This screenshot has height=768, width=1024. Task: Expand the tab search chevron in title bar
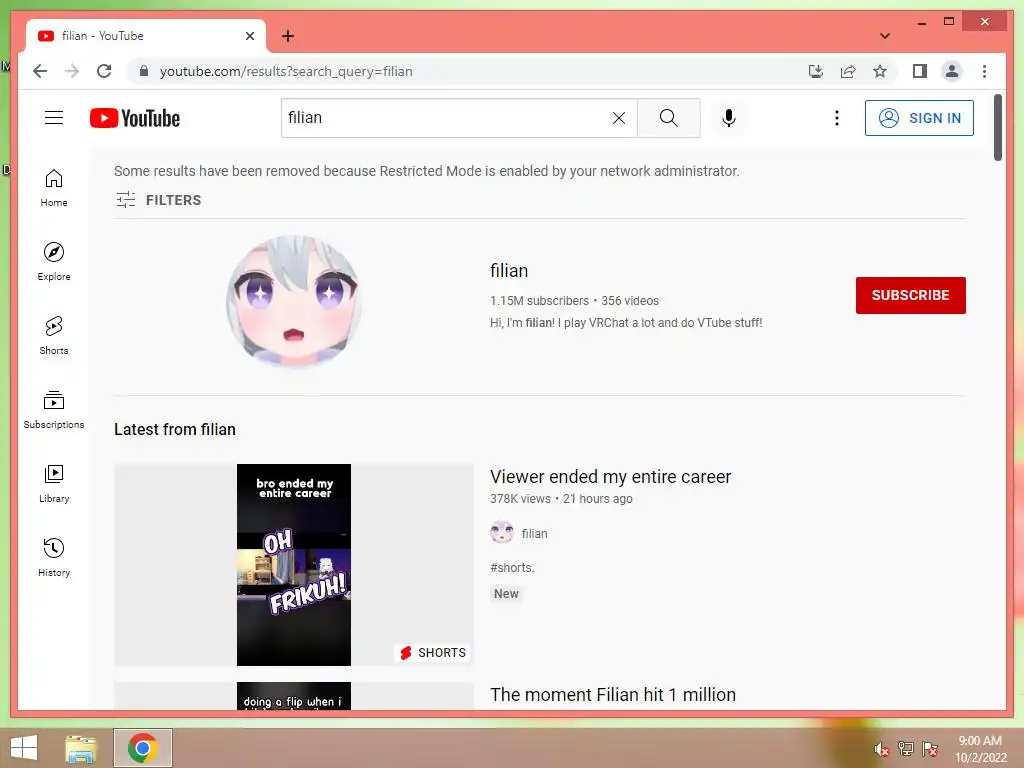[885, 36]
